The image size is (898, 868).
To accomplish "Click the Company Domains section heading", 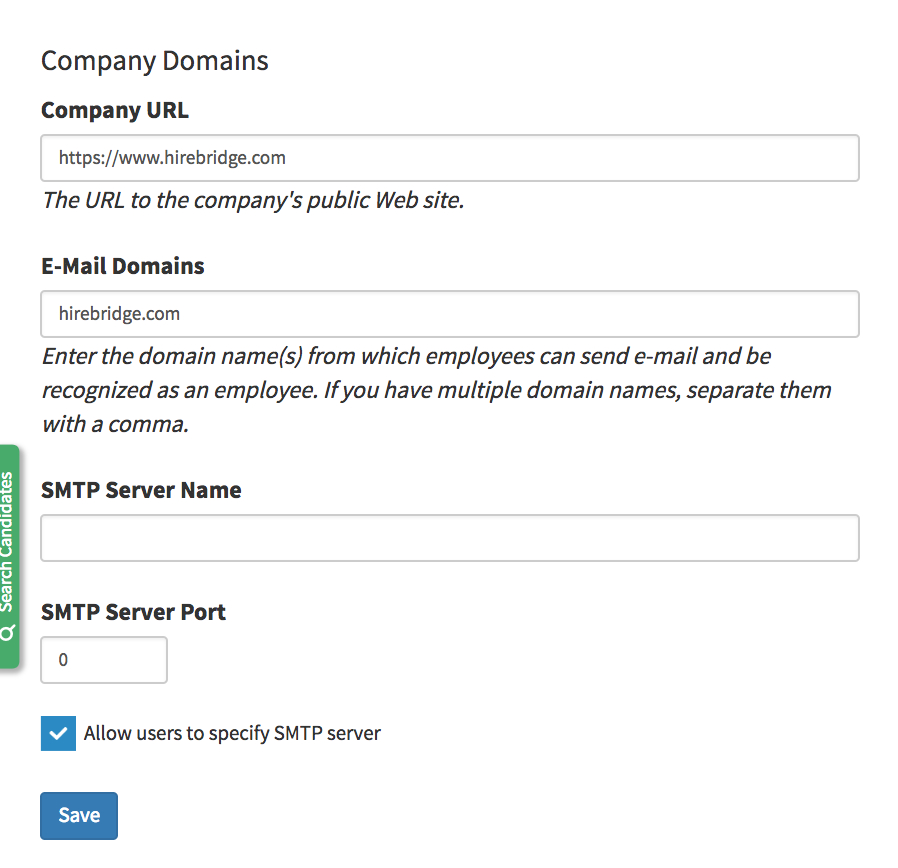I will (155, 61).
